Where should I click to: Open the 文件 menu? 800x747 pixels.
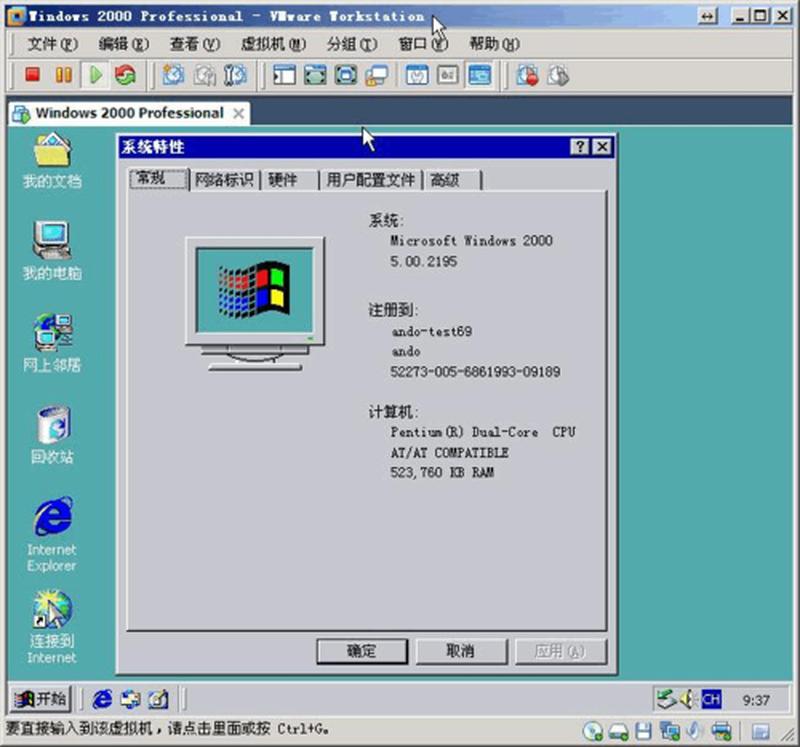[52, 44]
